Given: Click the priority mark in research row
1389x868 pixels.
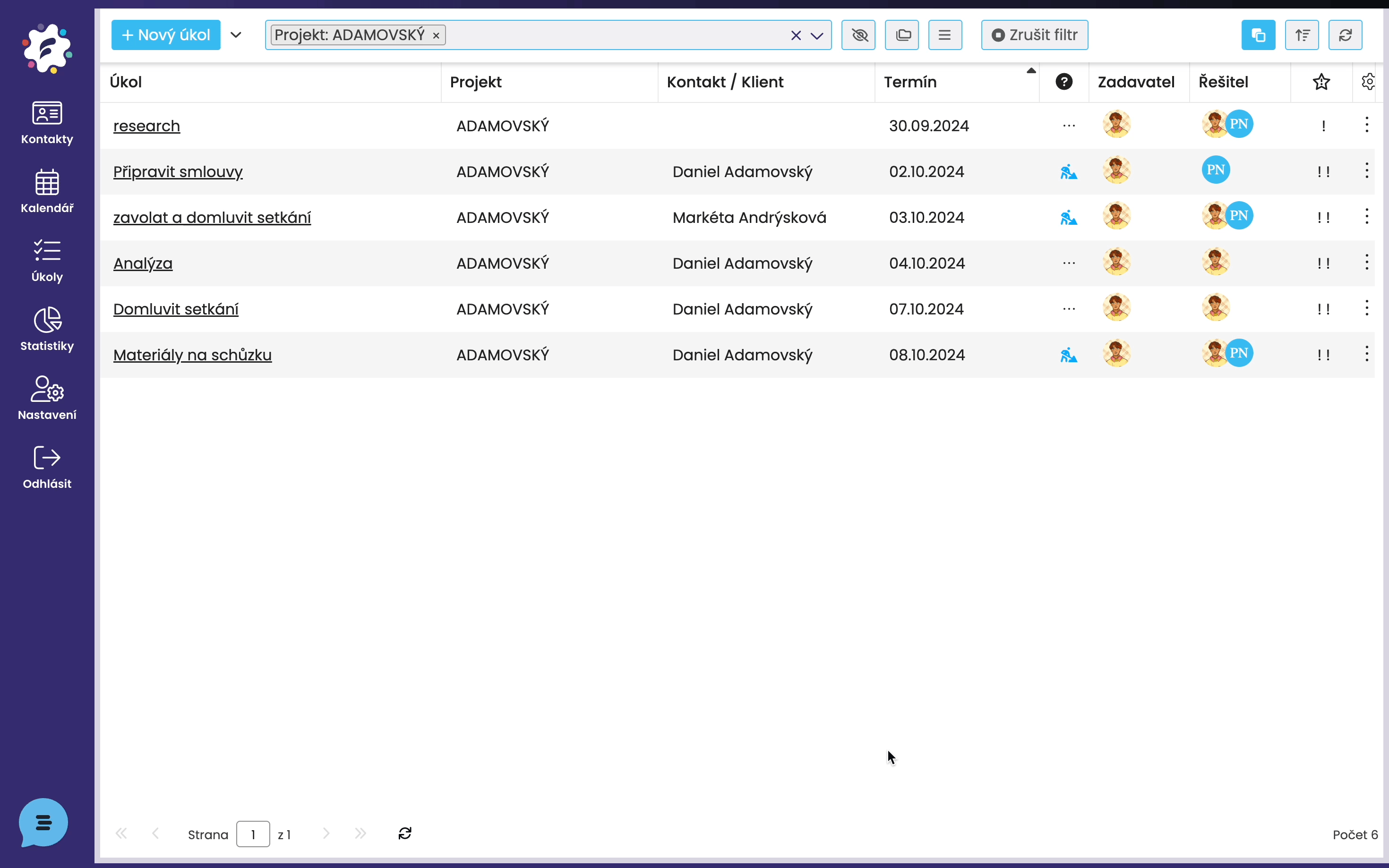Looking at the screenshot, I should pyautogui.click(x=1323, y=126).
